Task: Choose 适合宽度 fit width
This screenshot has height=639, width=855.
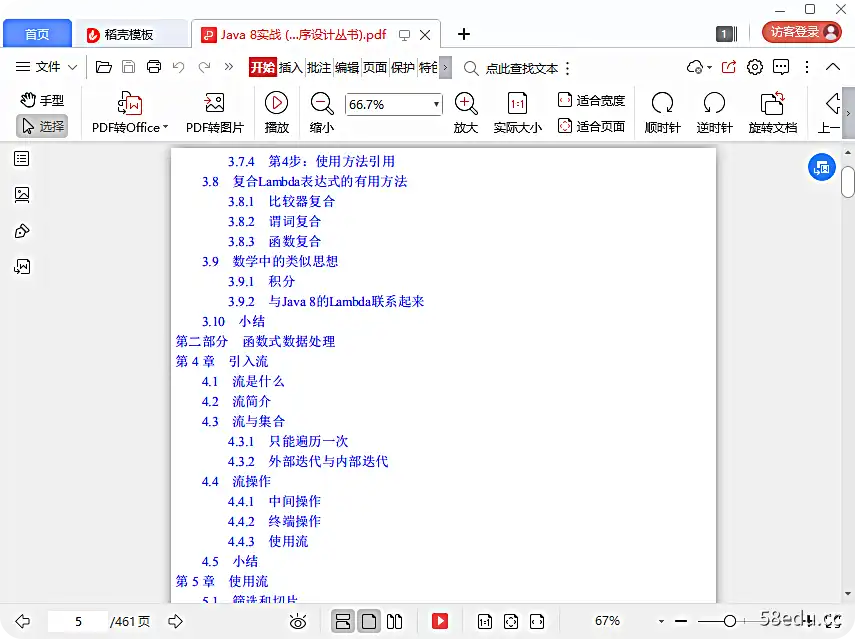Action: [591, 100]
